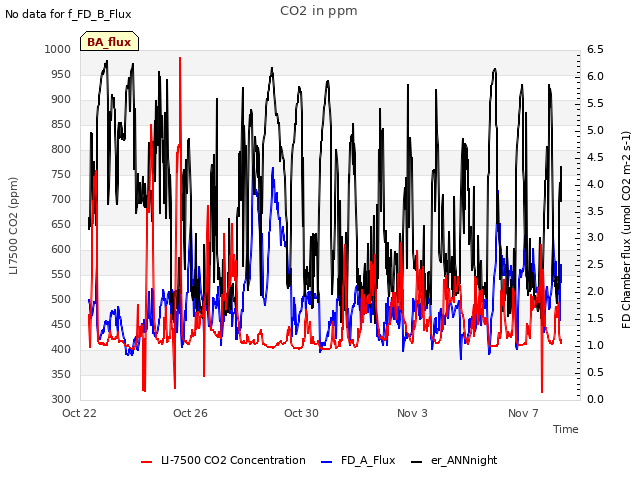Click the red legend line swatch

coord(147,462)
